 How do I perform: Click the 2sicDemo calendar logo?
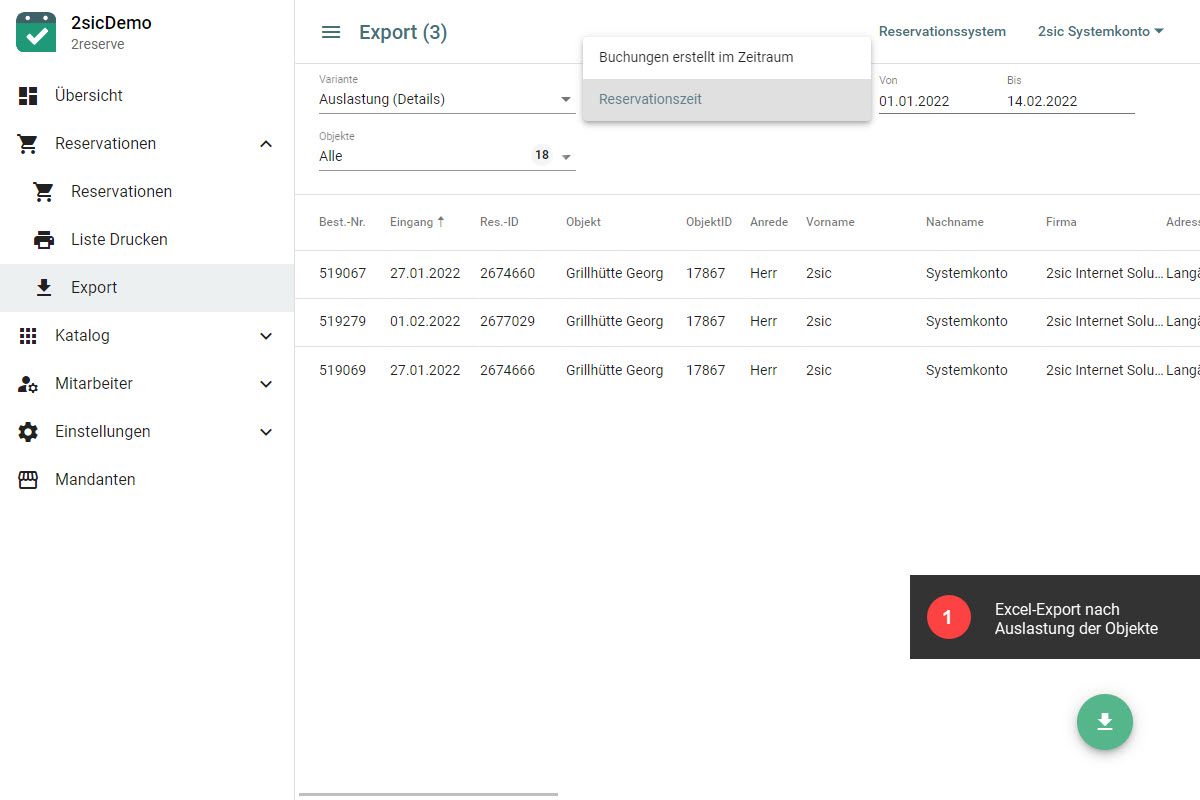click(36, 32)
